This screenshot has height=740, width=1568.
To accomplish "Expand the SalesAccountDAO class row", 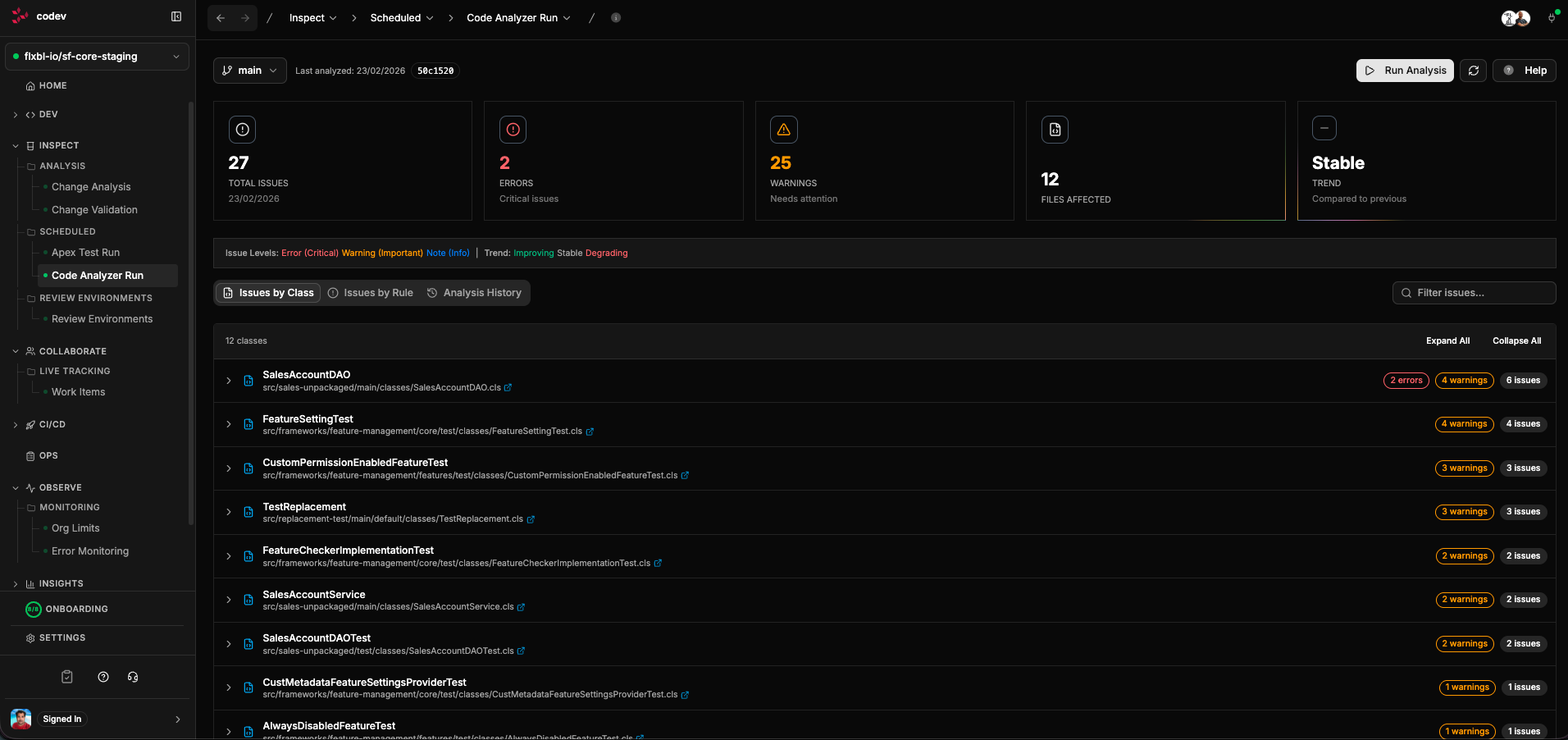I will point(228,381).
